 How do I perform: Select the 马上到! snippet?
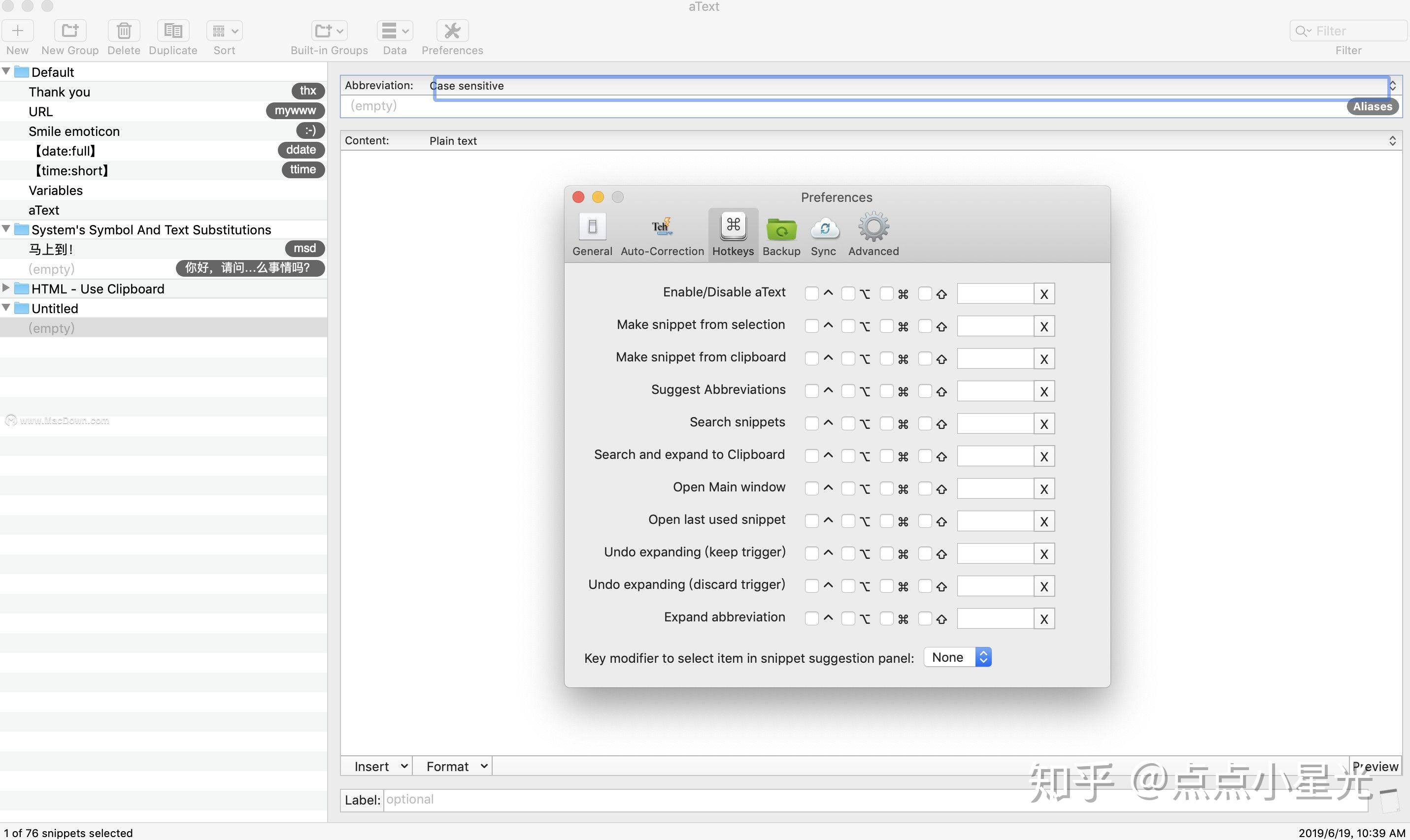tap(164, 249)
